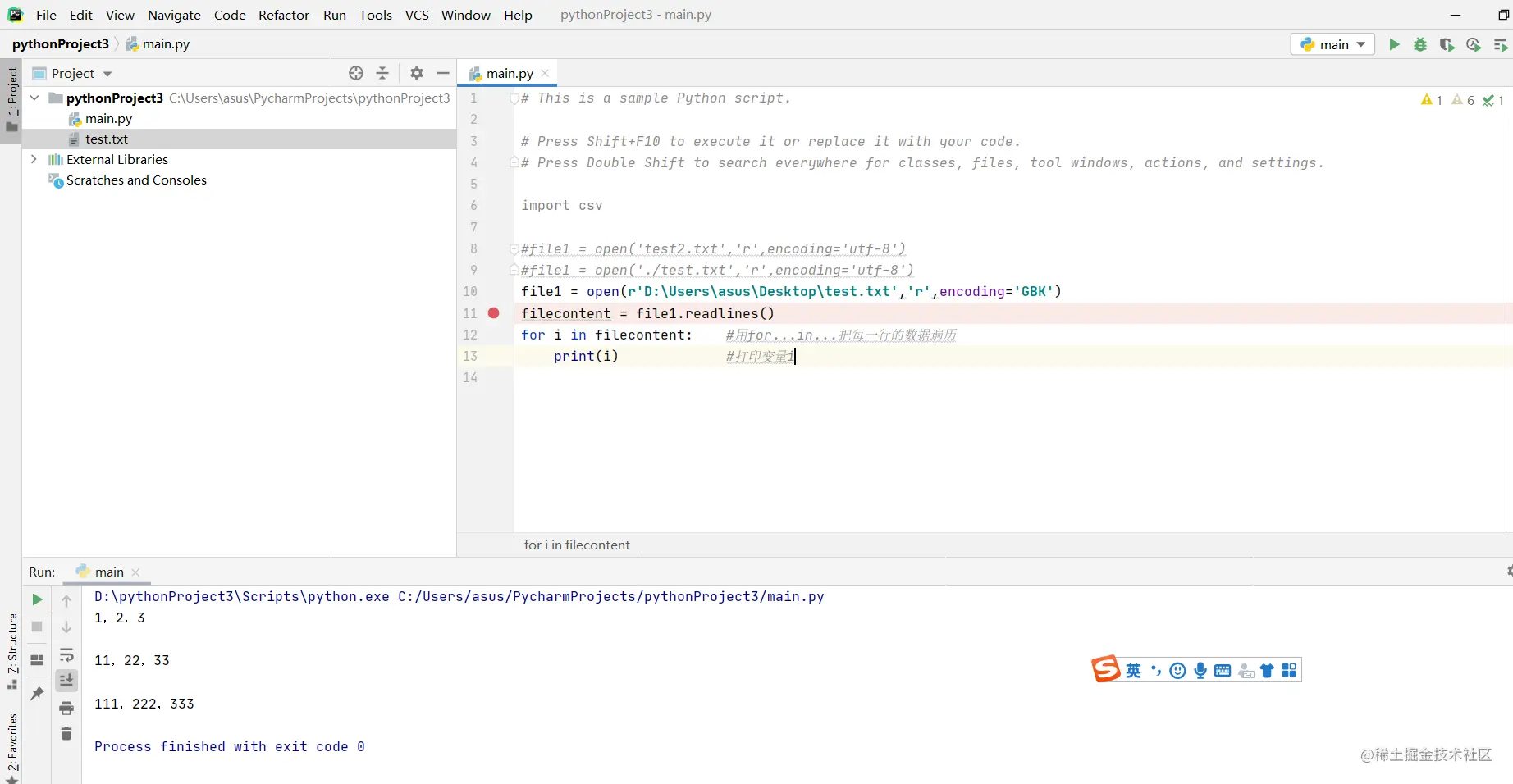Print the Run console output

click(66, 708)
